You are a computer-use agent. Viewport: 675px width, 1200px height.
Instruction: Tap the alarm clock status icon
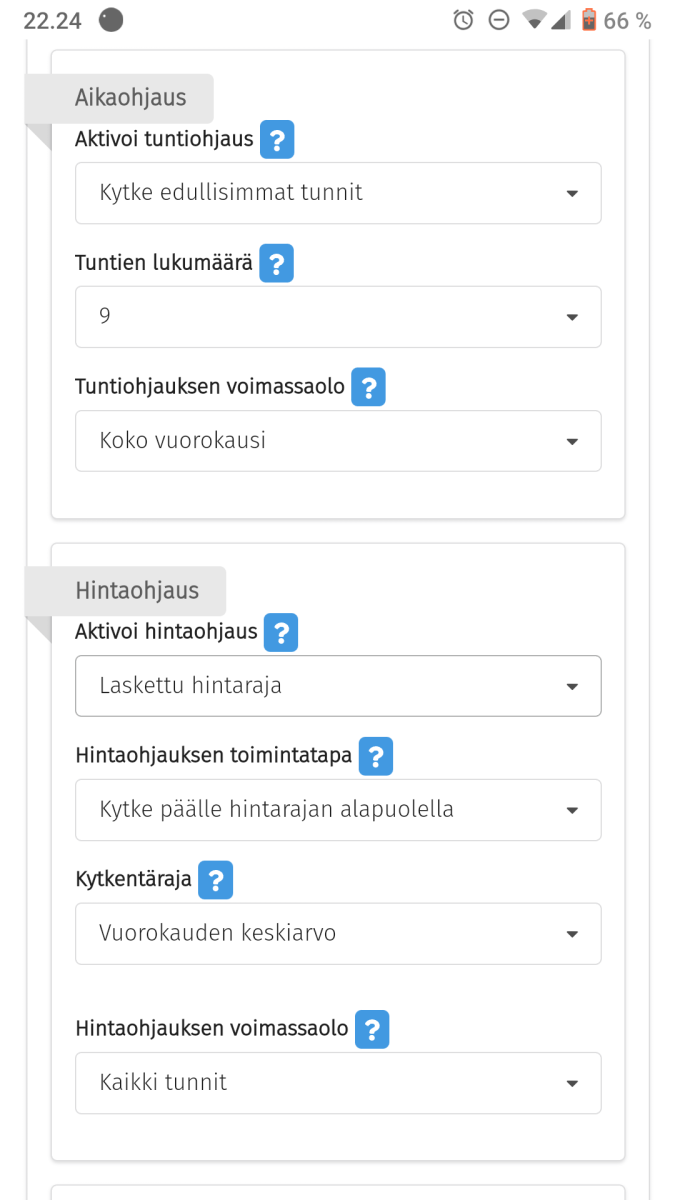pyautogui.click(x=463, y=20)
